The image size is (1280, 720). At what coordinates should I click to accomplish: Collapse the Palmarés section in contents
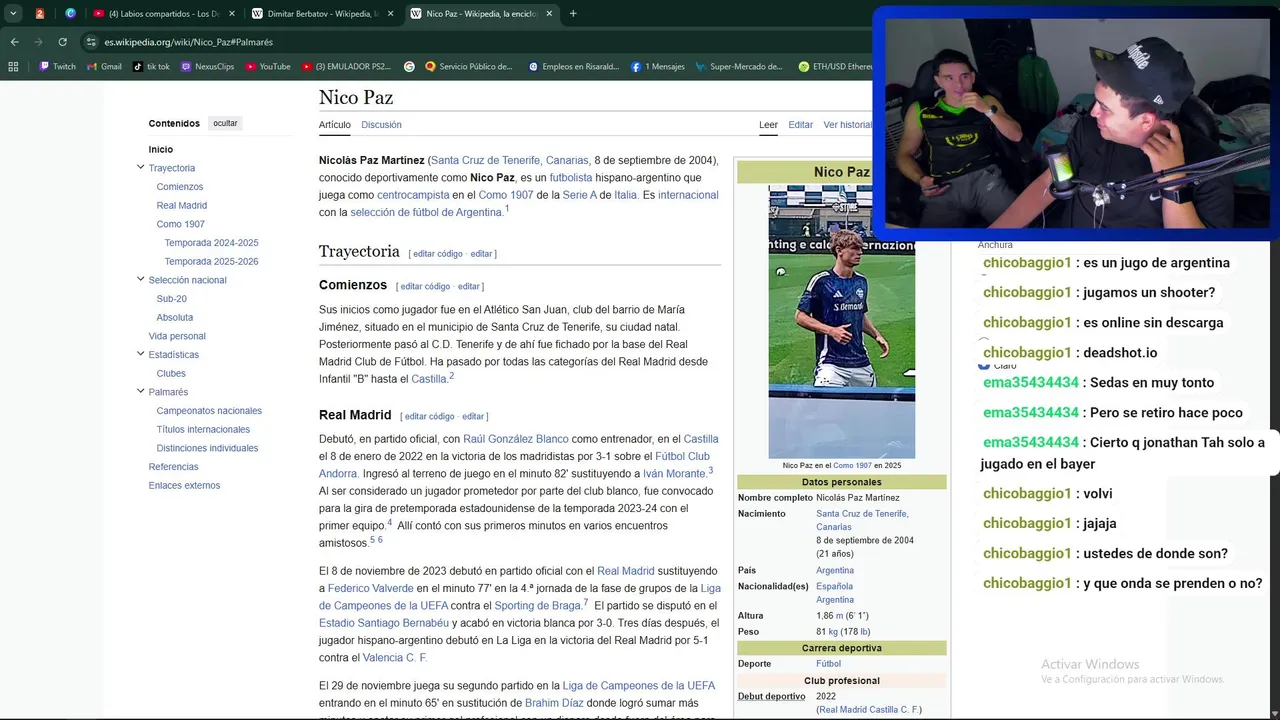coord(140,391)
